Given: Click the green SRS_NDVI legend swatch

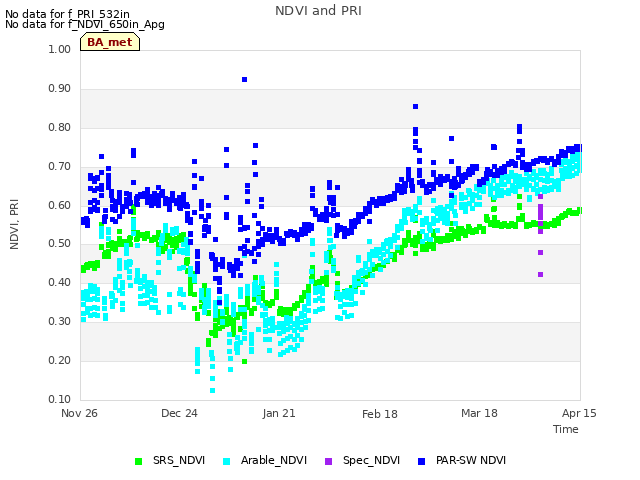Looking at the screenshot, I should coord(139,462).
